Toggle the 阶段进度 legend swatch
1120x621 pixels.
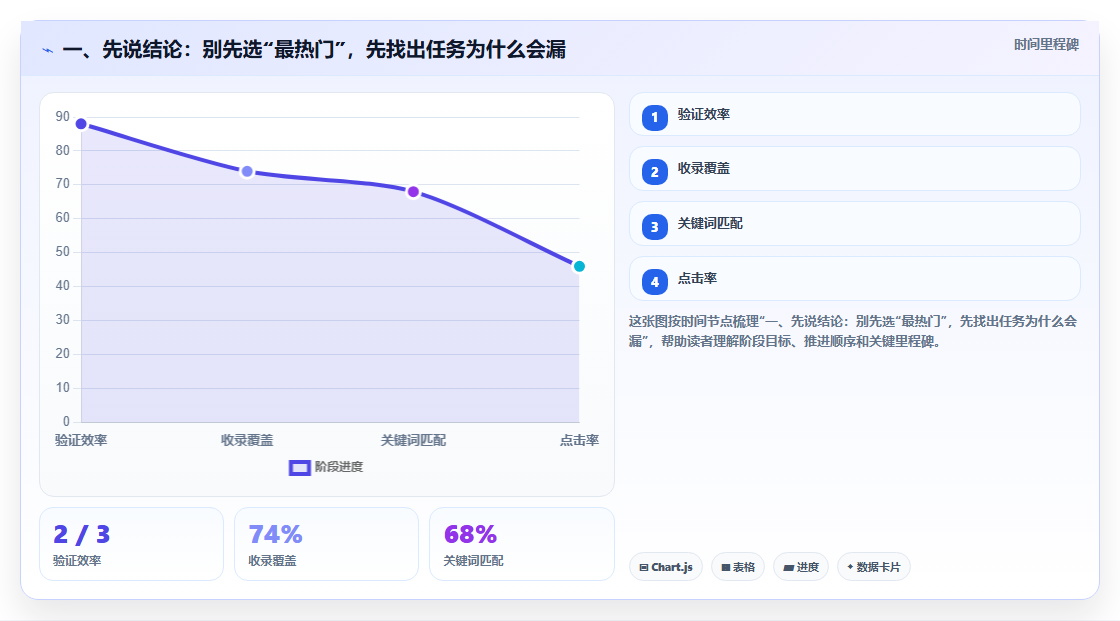(x=299, y=467)
